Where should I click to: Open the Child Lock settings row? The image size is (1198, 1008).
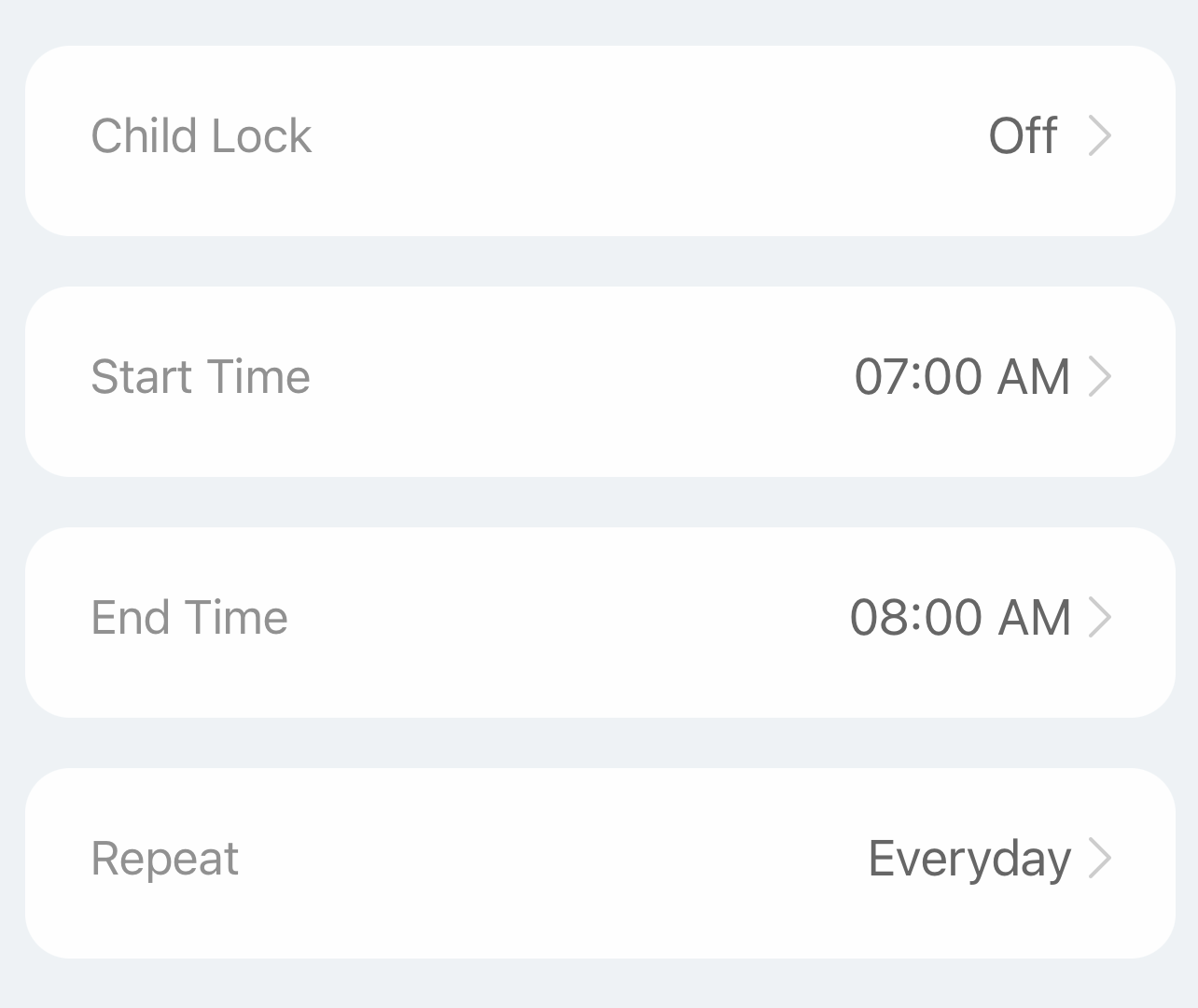(599, 141)
